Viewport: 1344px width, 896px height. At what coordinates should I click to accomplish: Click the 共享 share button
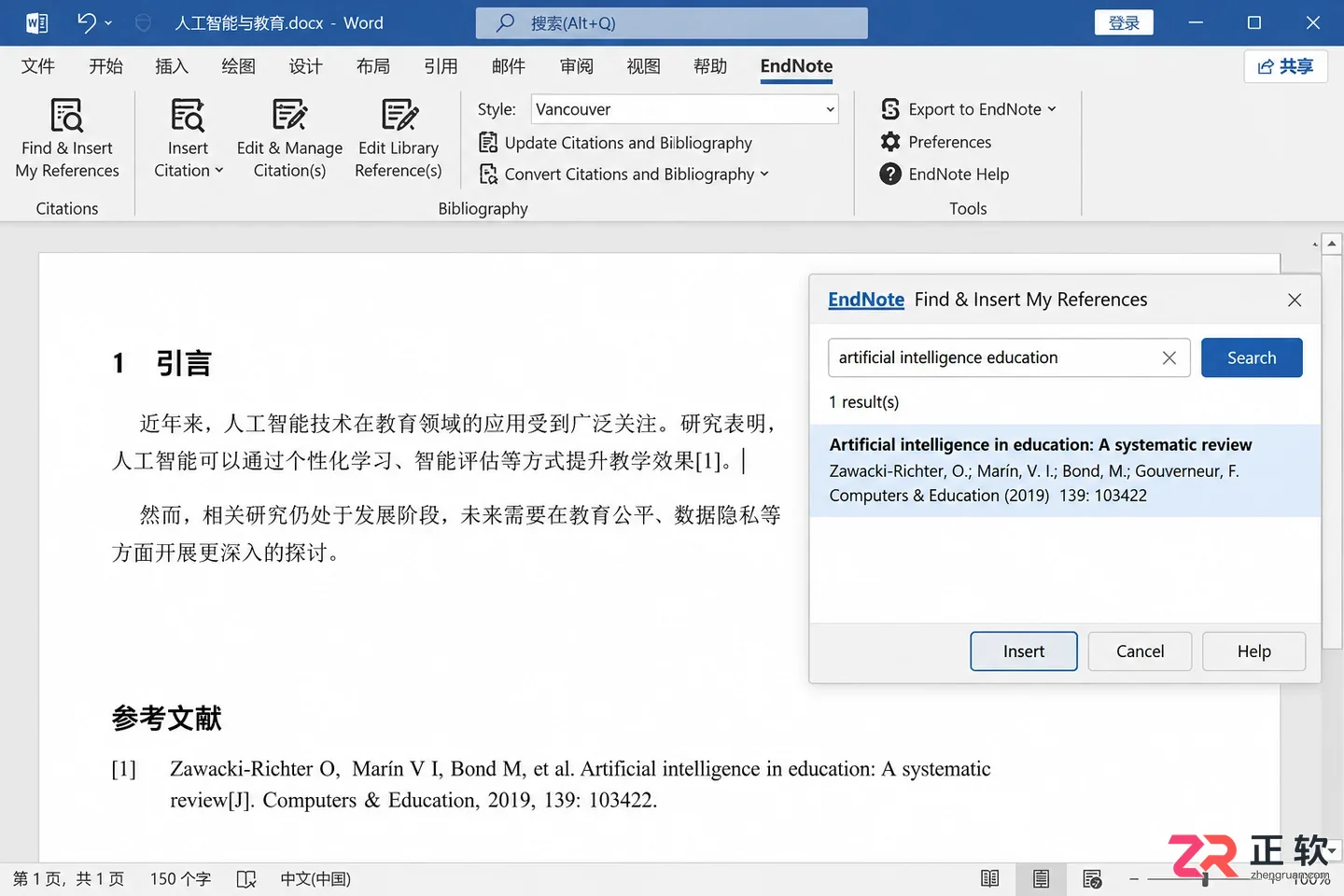pyautogui.click(x=1286, y=66)
